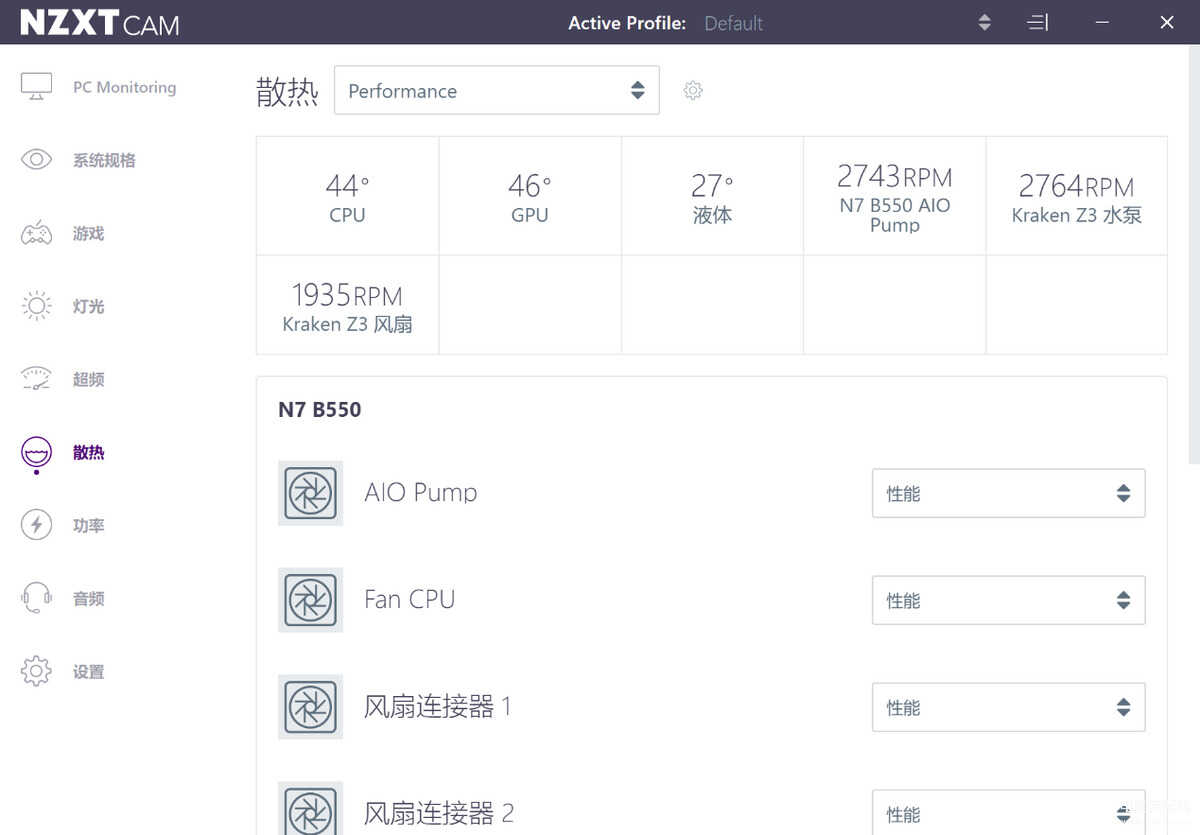Click the Active Profile: label
1200x835 pixels.
pos(627,23)
